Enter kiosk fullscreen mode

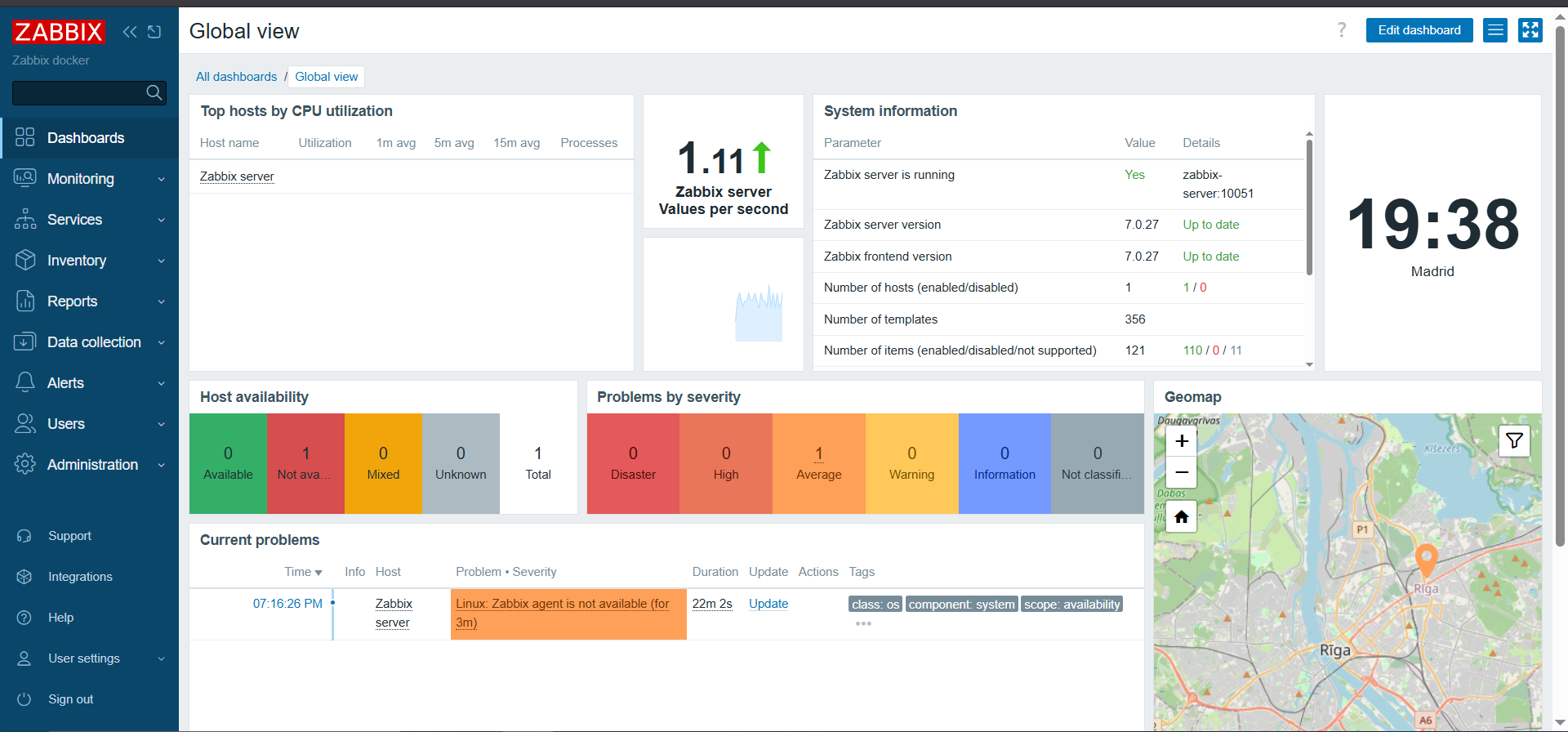(x=1530, y=30)
